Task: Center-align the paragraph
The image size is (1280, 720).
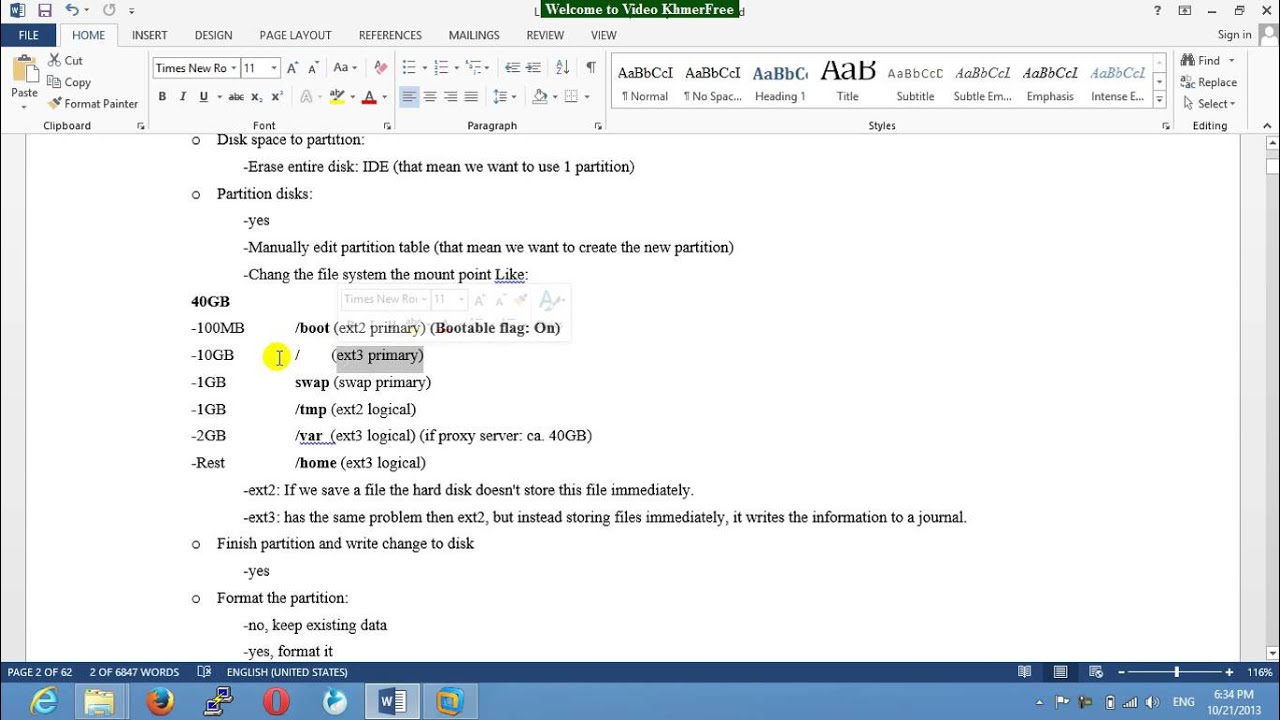Action: (430, 97)
